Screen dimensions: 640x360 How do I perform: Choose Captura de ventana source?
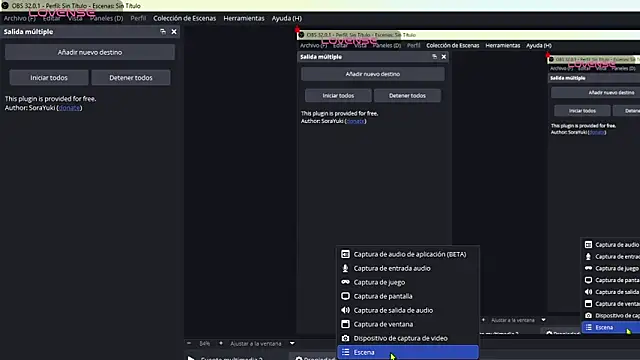[x=408, y=324]
